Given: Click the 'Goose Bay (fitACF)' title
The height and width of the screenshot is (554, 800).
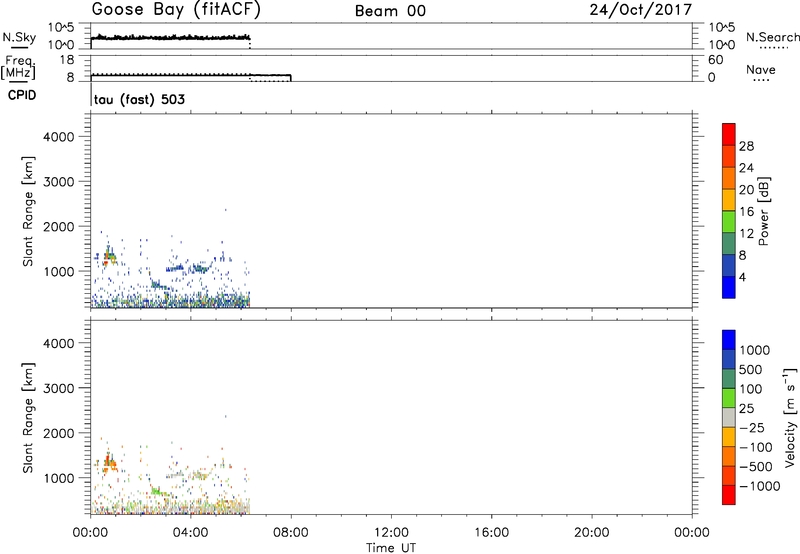Looking at the screenshot, I should pos(176,10).
